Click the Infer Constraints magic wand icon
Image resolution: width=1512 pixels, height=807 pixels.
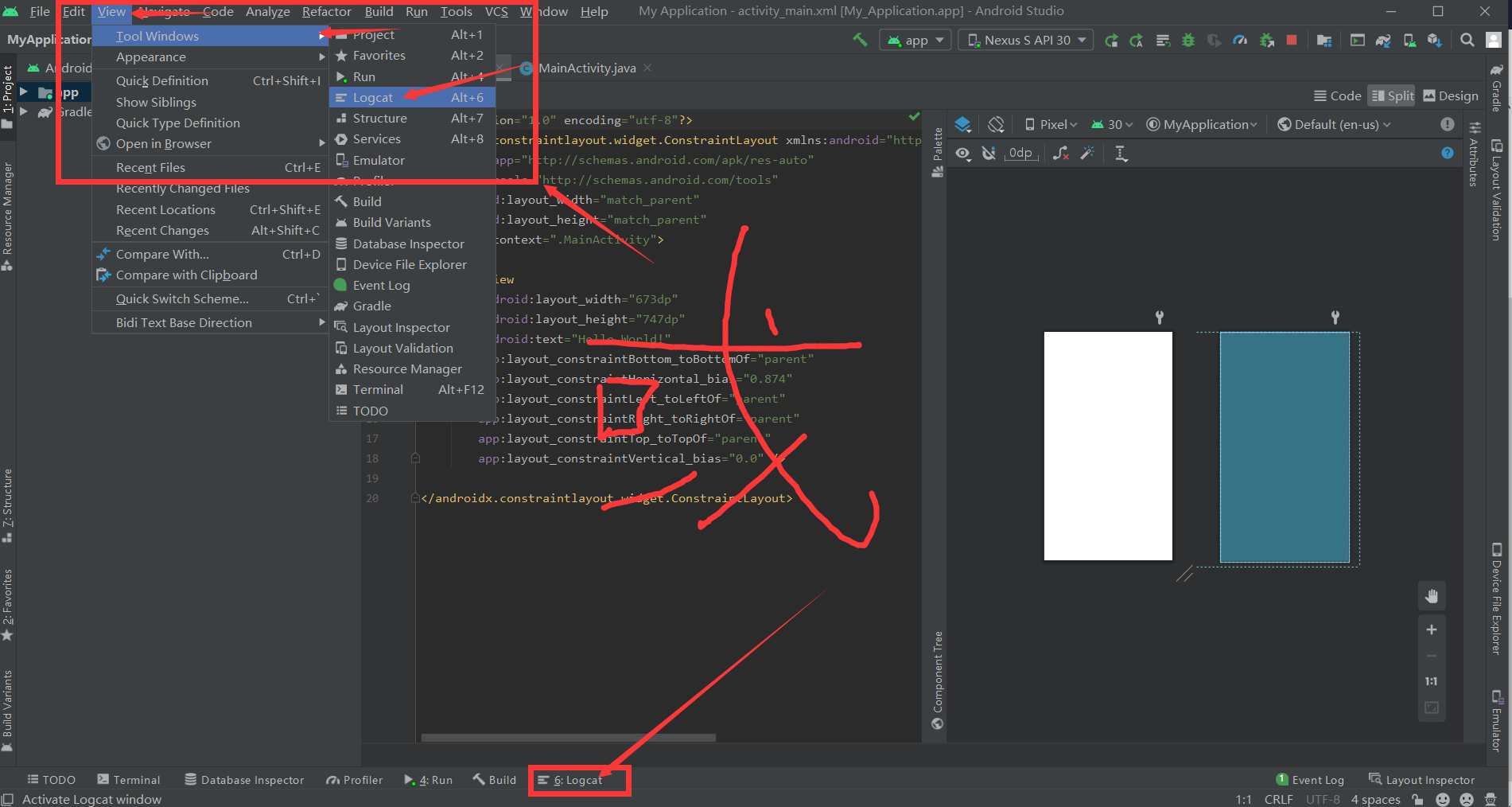(x=1087, y=153)
